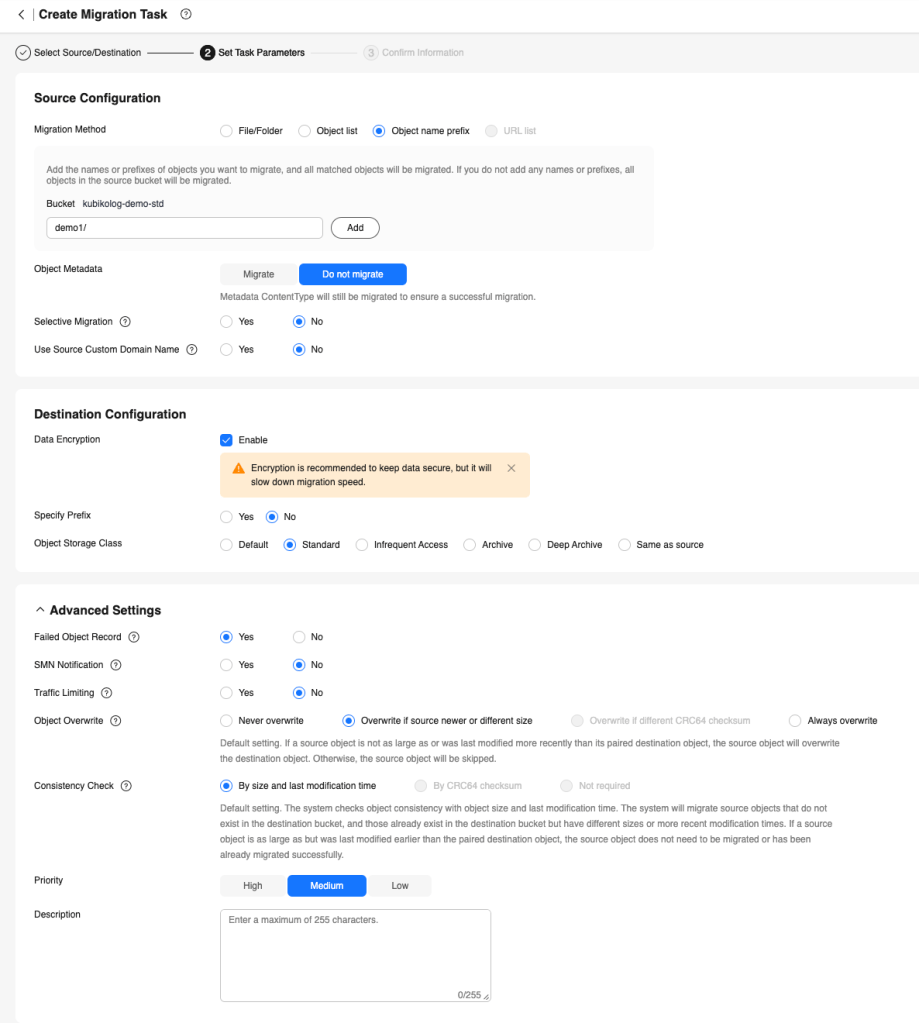
Task: Dismiss the encryption warning with the X icon
Action: pyautogui.click(x=511, y=468)
